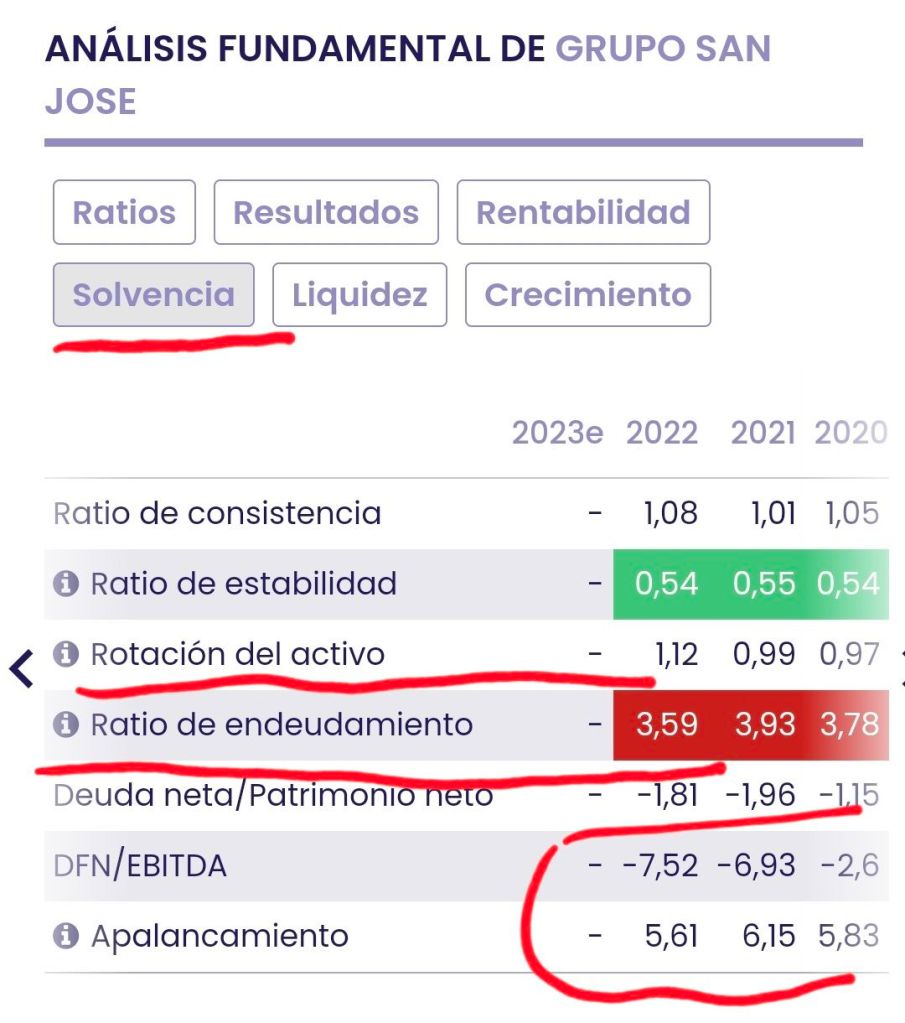Click info icon beside Ratio de estabilidad
This screenshot has width=905, height=1023.
click(x=66, y=583)
